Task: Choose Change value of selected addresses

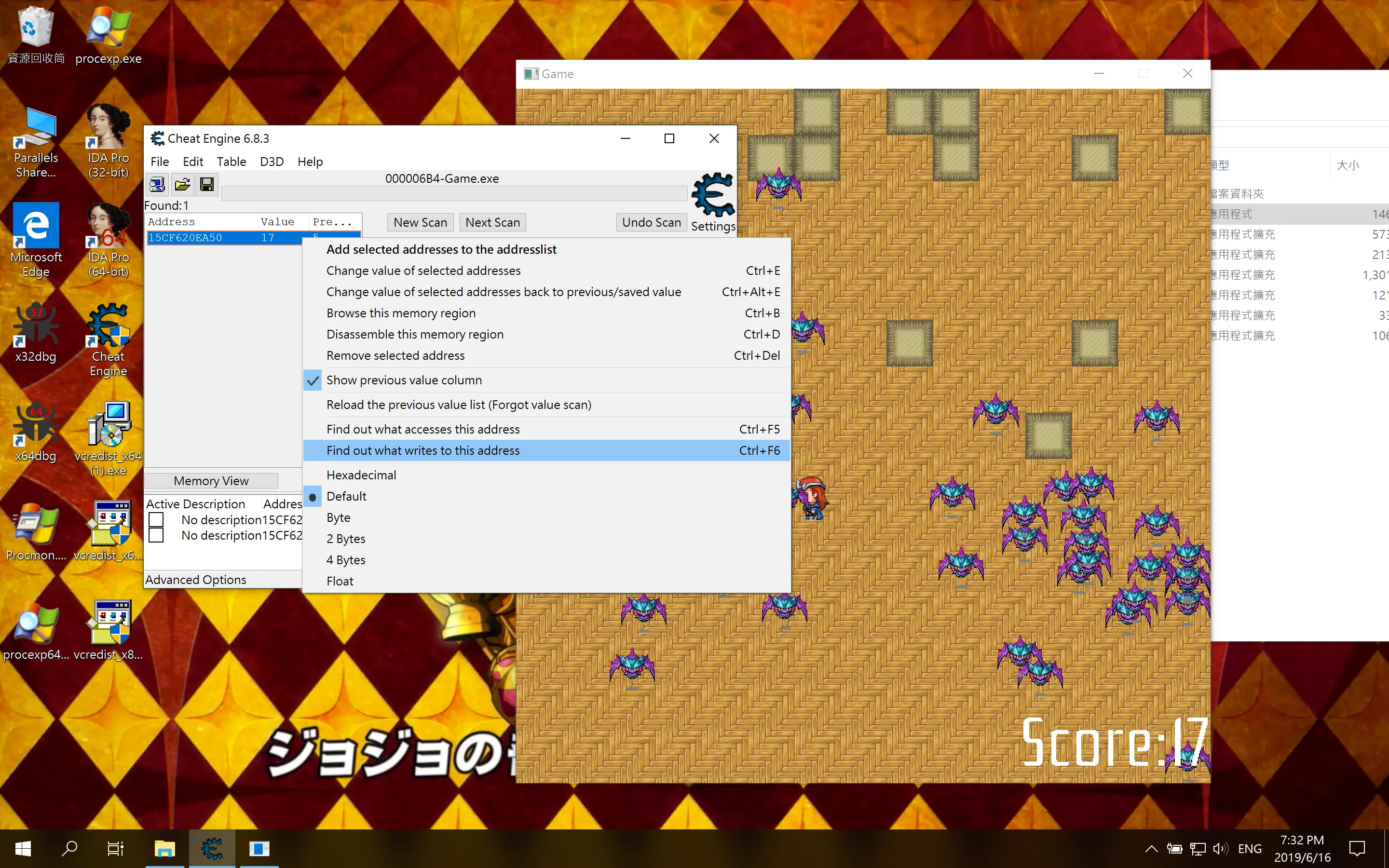Action: (x=546, y=271)
